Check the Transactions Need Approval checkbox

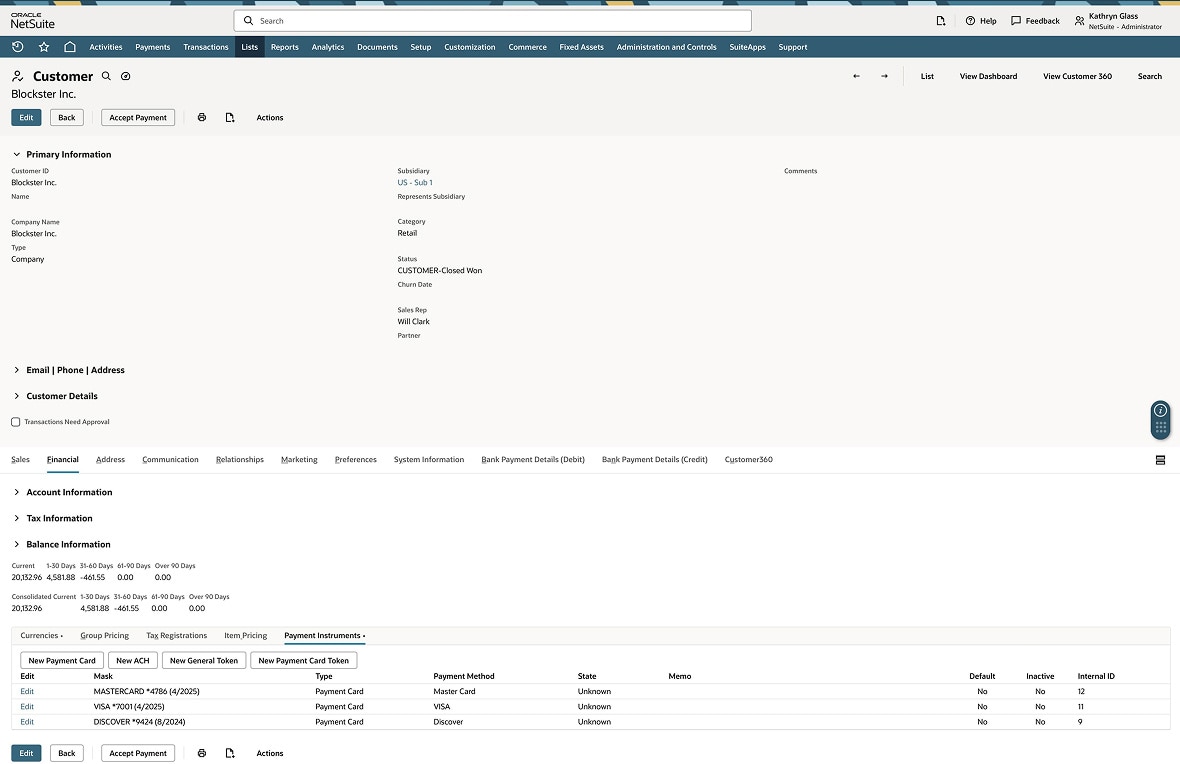[16, 421]
